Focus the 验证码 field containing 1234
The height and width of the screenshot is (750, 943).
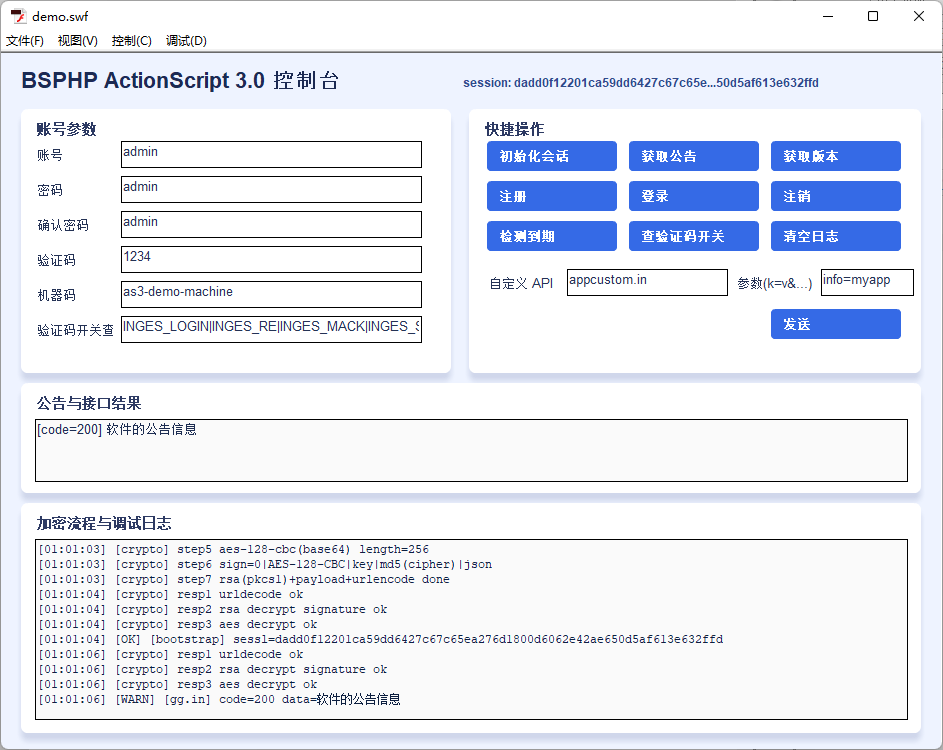click(271, 259)
